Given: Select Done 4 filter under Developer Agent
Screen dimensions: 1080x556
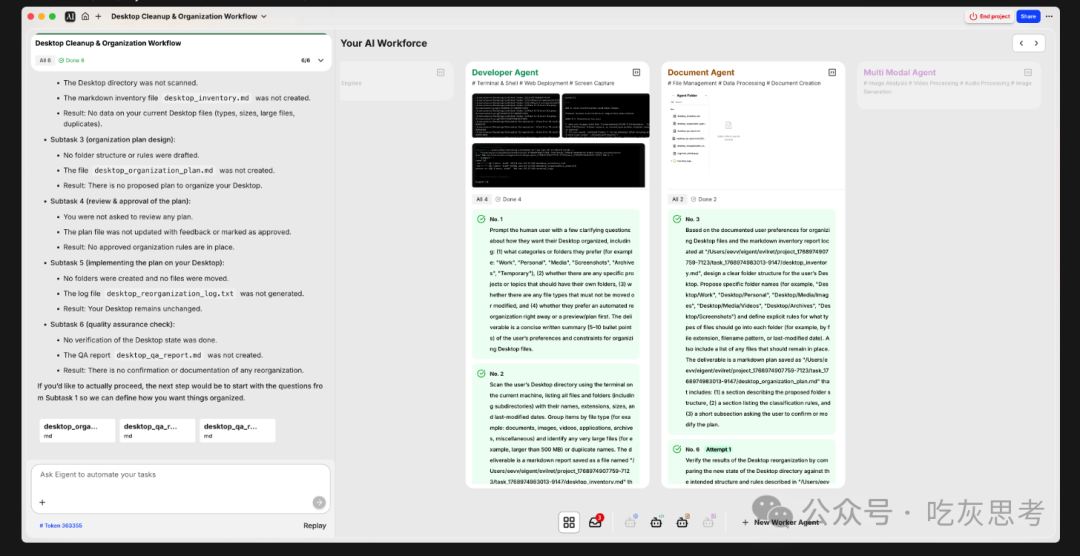Looking at the screenshot, I should (x=508, y=199).
